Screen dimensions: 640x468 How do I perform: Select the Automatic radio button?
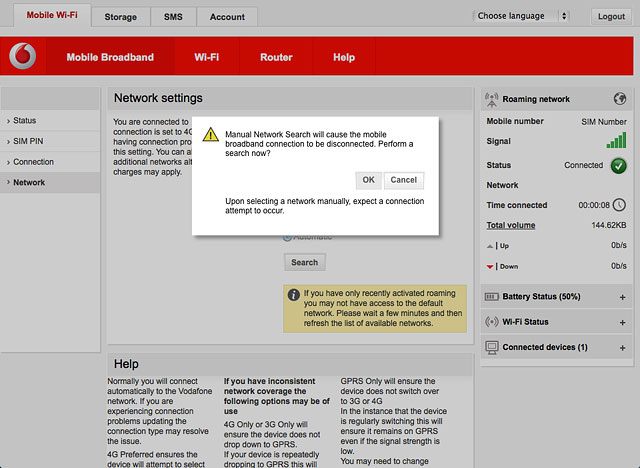click(287, 237)
